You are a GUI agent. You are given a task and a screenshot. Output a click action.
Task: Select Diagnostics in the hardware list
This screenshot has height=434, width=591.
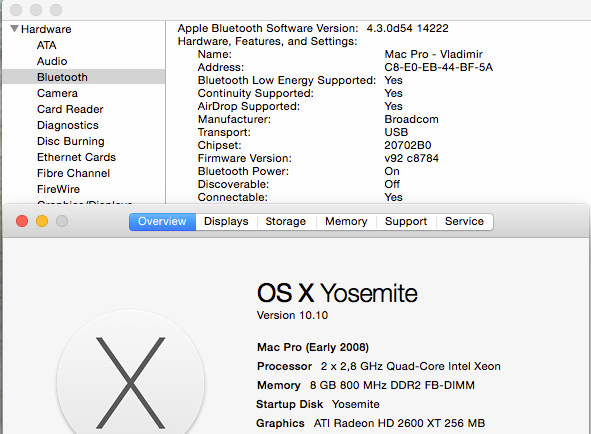68,125
